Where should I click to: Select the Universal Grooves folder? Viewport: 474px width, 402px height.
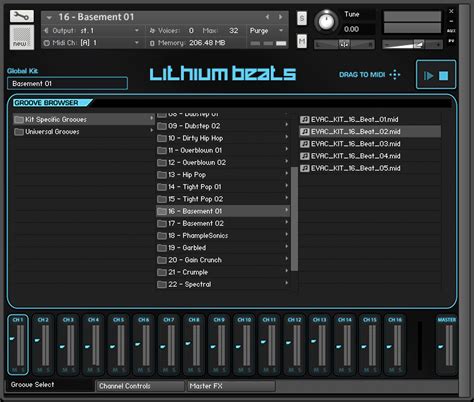[x=84, y=132]
